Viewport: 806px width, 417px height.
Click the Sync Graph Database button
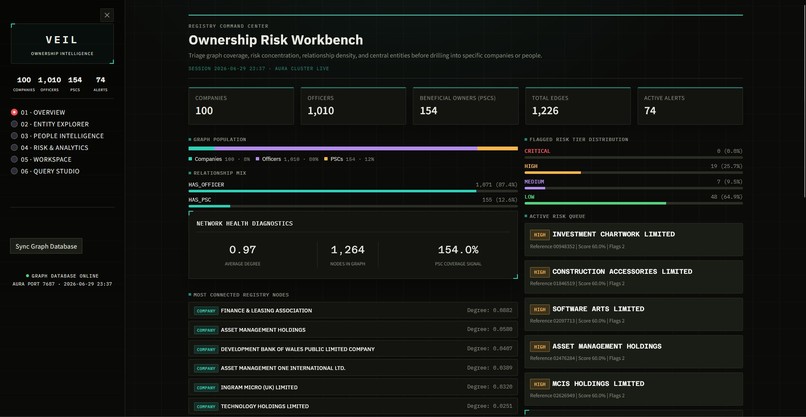coord(46,246)
